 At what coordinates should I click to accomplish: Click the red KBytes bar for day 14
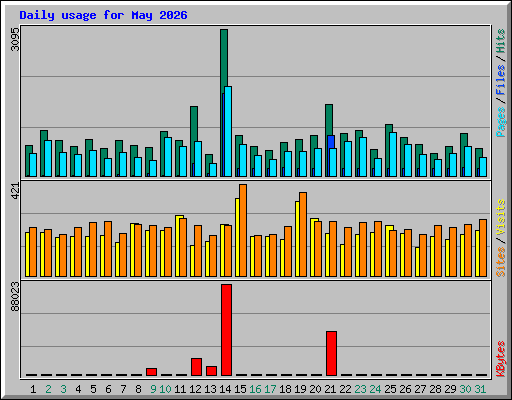point(226,330)
